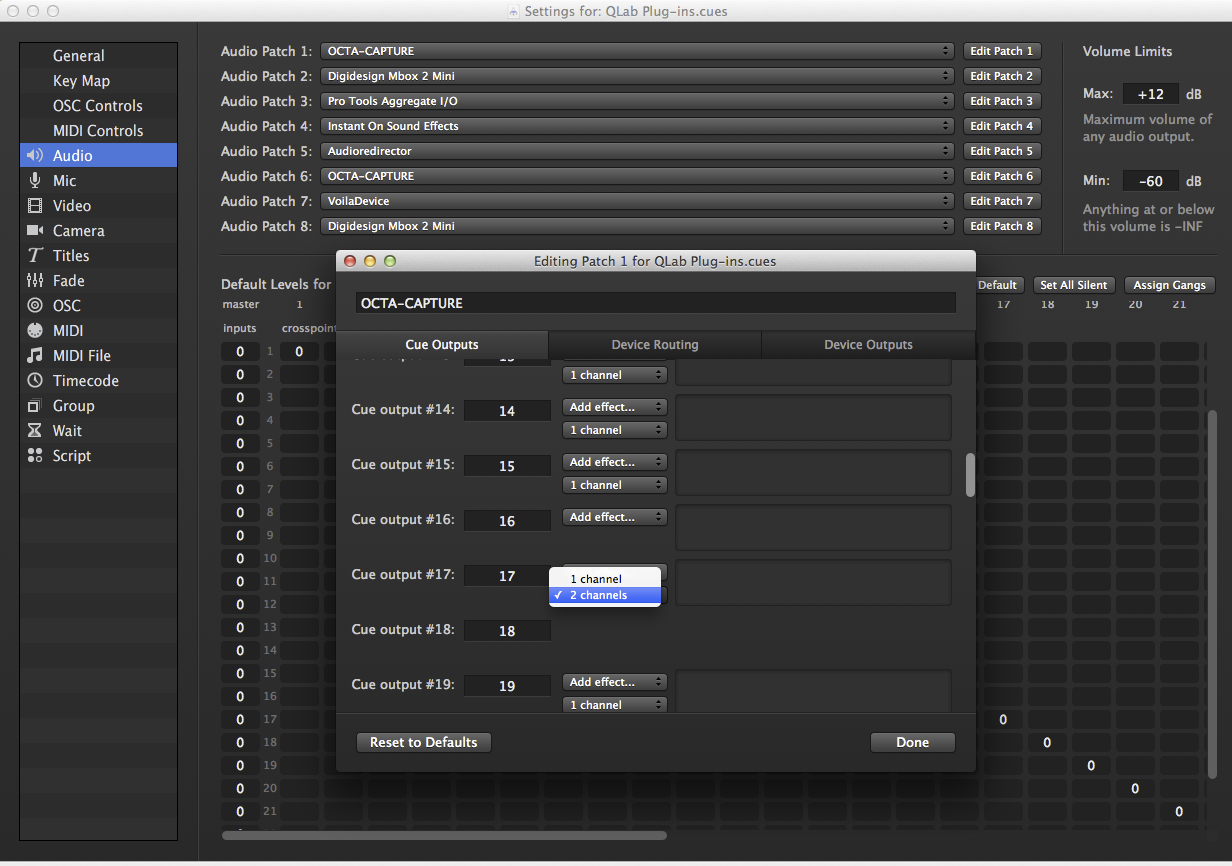Viewport: 1232px width, 866px height.
Task: Open Audio settings via speaker icon
Action: pos(35,156)
